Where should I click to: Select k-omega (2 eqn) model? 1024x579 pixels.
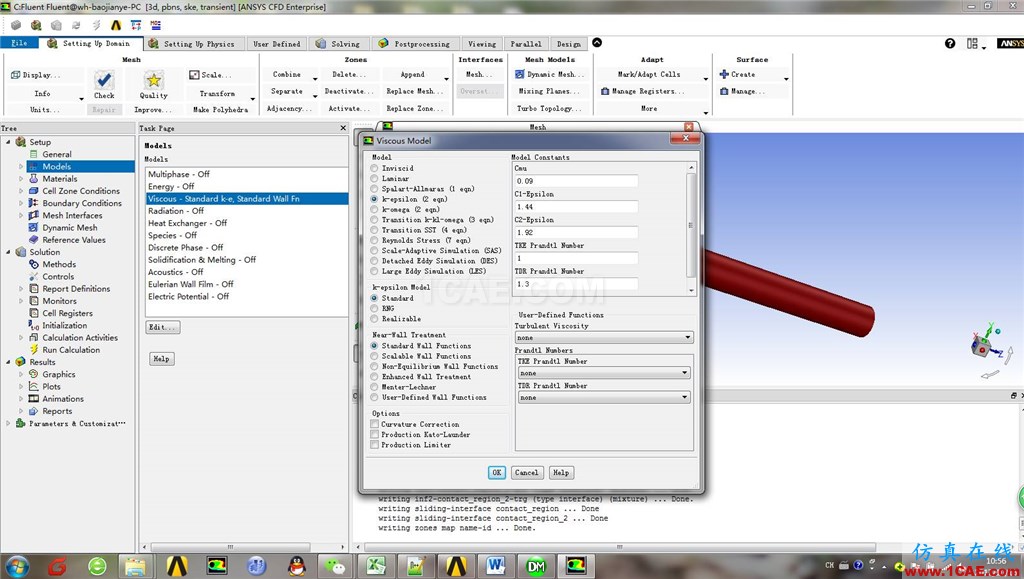click(374, 210)
